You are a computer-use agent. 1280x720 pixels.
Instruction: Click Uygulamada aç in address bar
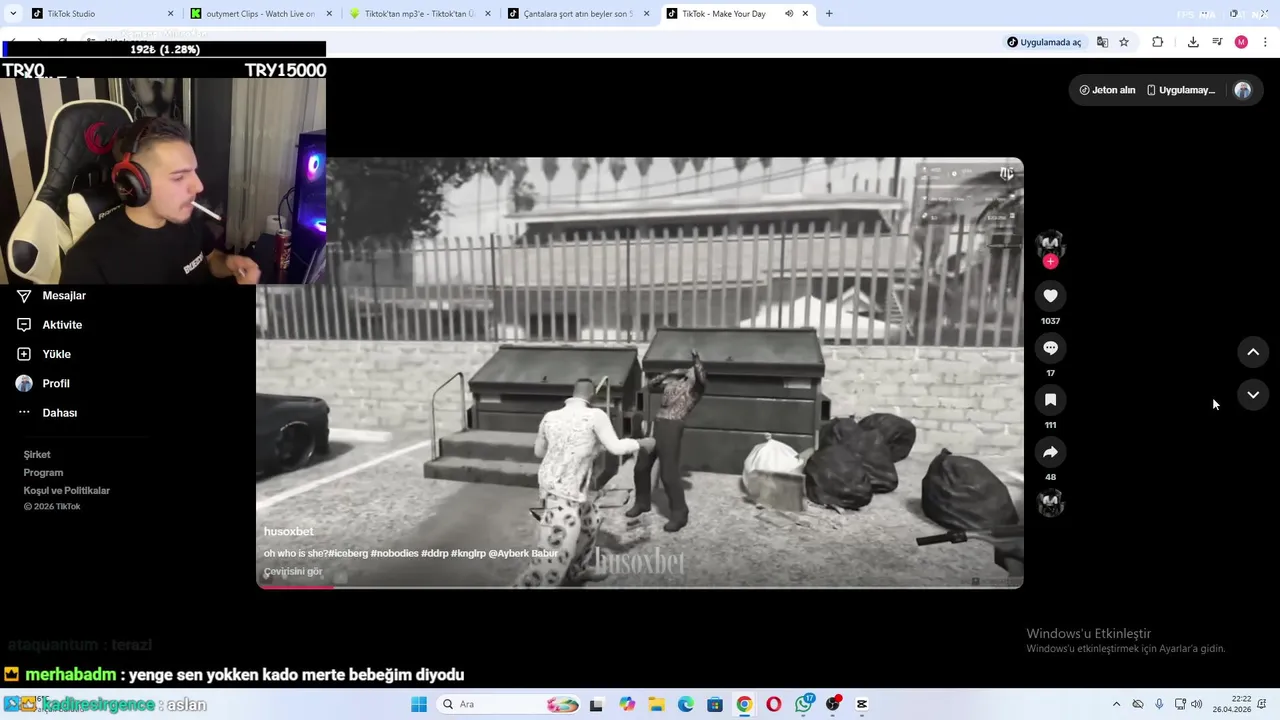point(1044,42)
